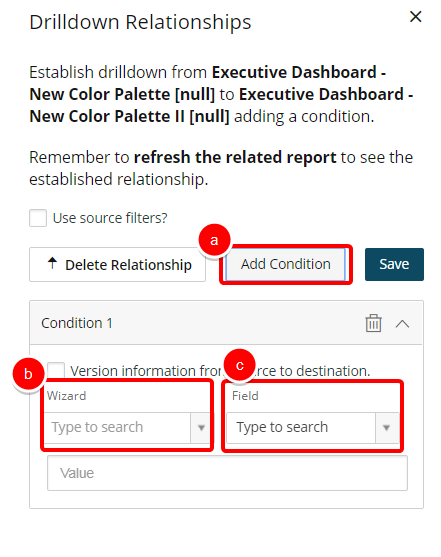
Task: Click the Condition 1 header title
Action: click(x=77, y=323)
